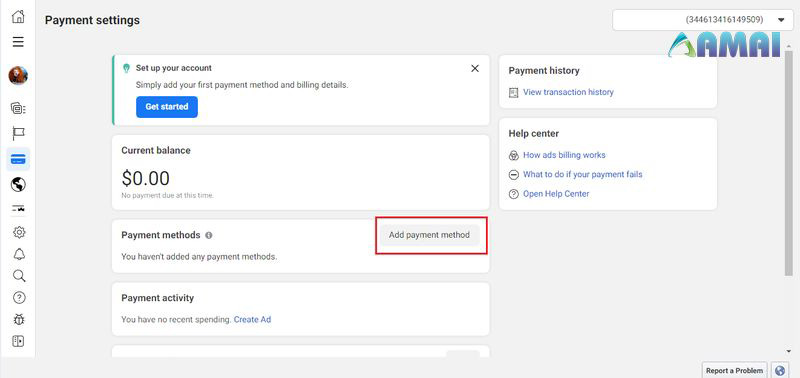
Task: Open What to do if your payment fails
Action: (583, 174)
